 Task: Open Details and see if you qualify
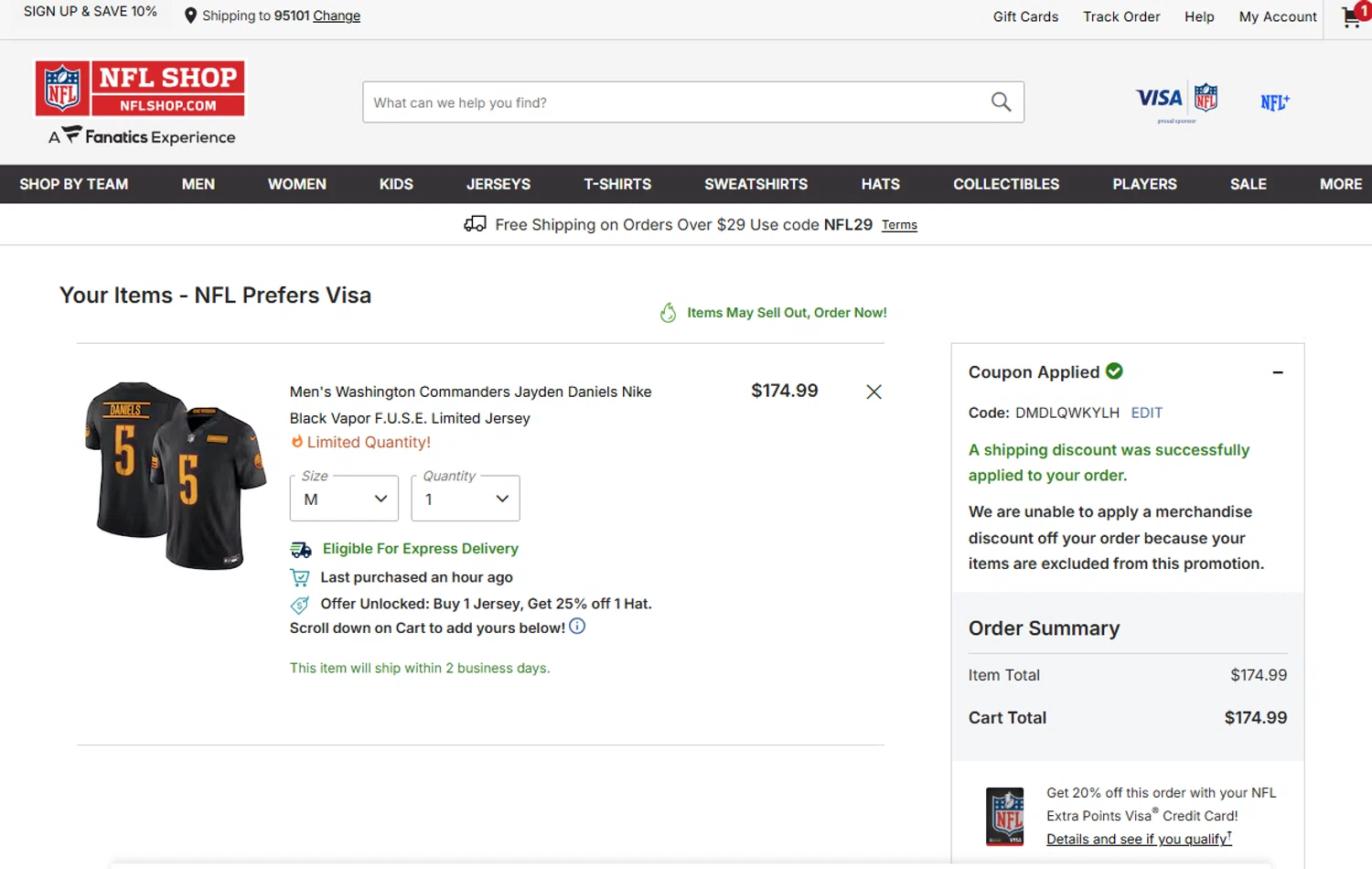tap(1139, 839)
